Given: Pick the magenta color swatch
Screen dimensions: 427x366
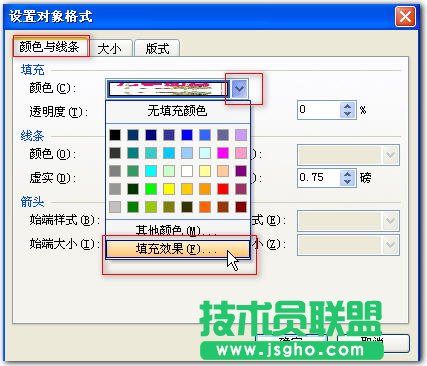Looking at the screenshot, I should click(223, 153).
